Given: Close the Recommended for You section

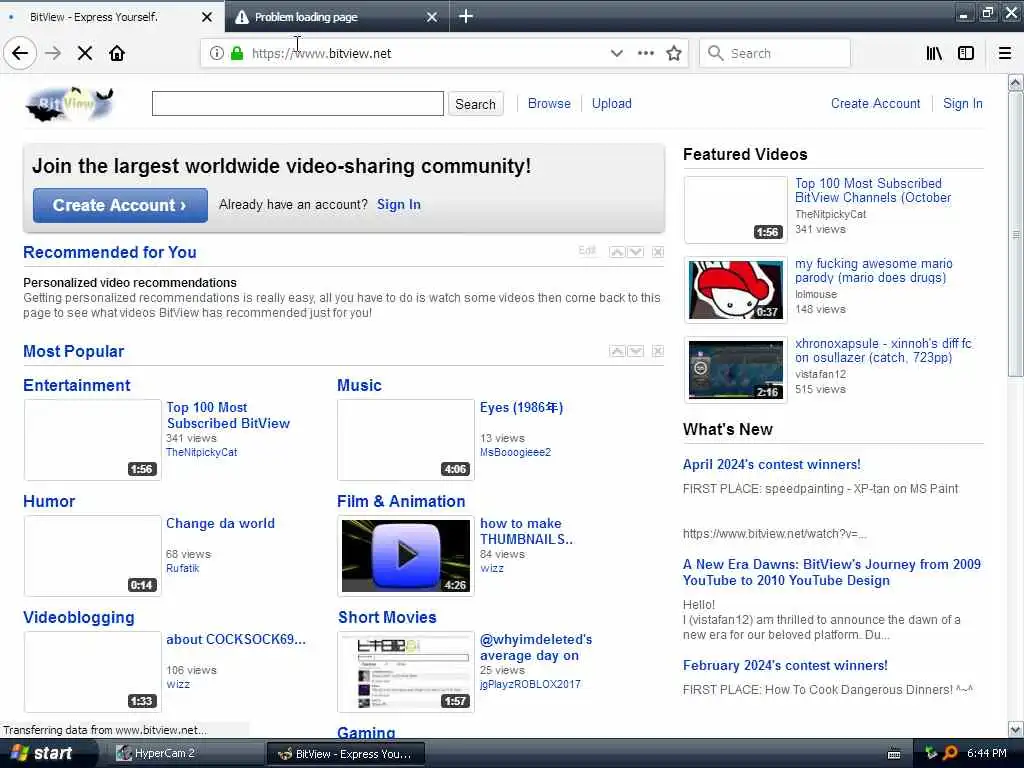Looking at the screenshot, I should click(x=658, y=252).
